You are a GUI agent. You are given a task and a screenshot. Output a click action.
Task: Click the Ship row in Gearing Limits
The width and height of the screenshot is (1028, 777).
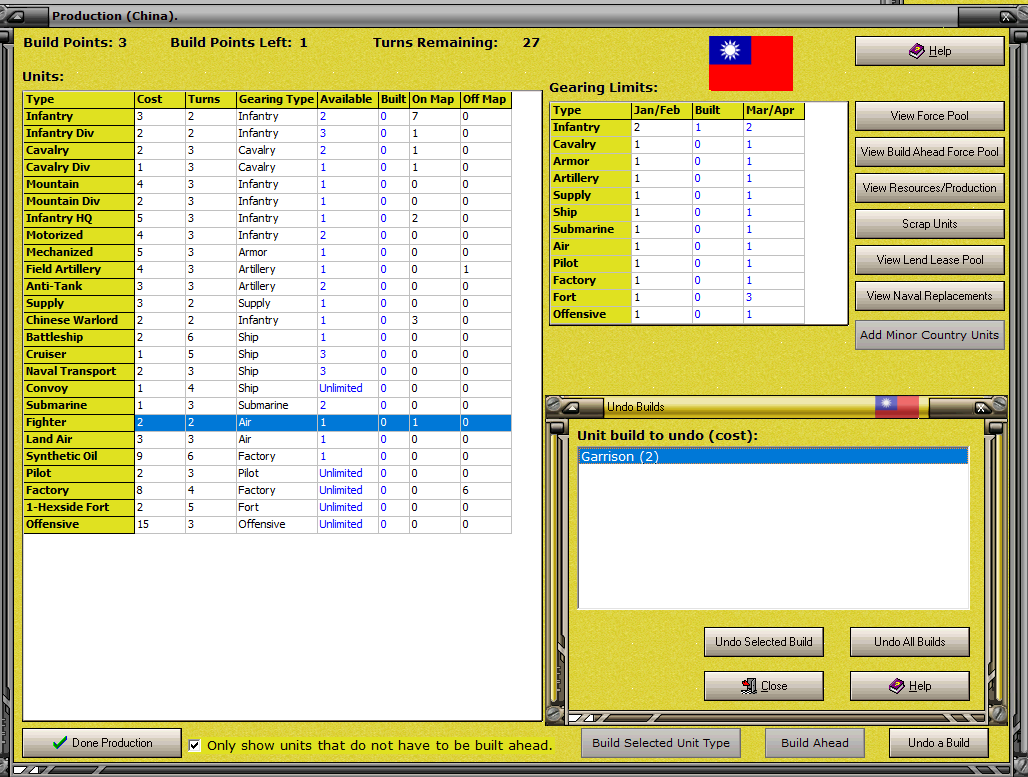pyautogui.click(x=677, y=213)
